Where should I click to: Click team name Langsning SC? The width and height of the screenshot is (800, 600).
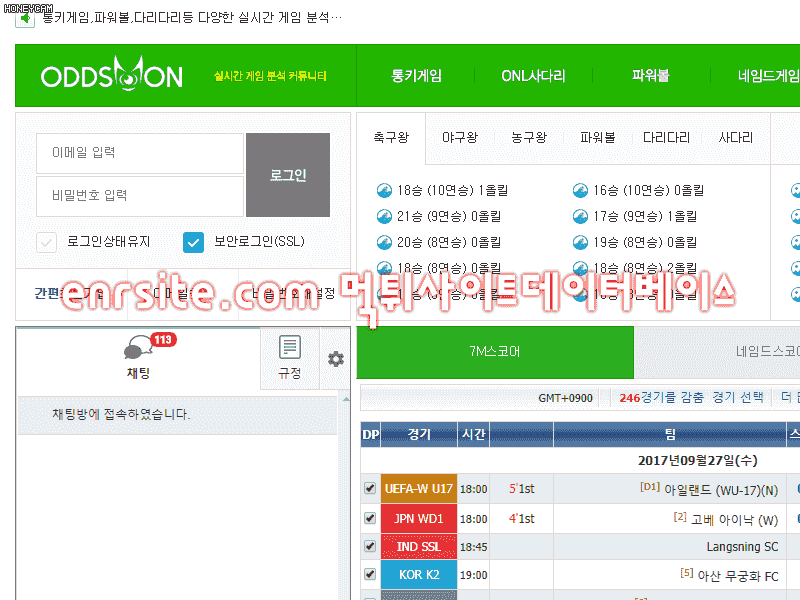742,547
